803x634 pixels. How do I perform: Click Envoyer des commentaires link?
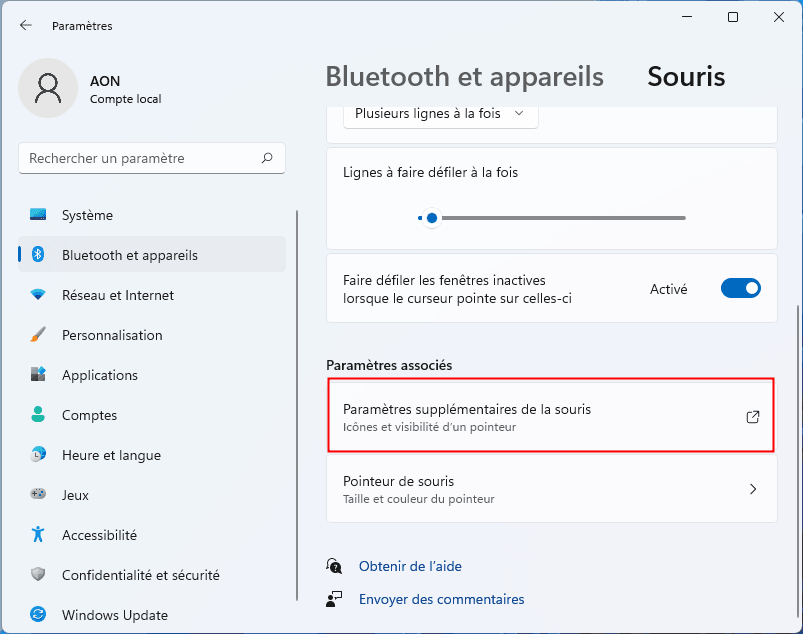(x=441, y=599)
